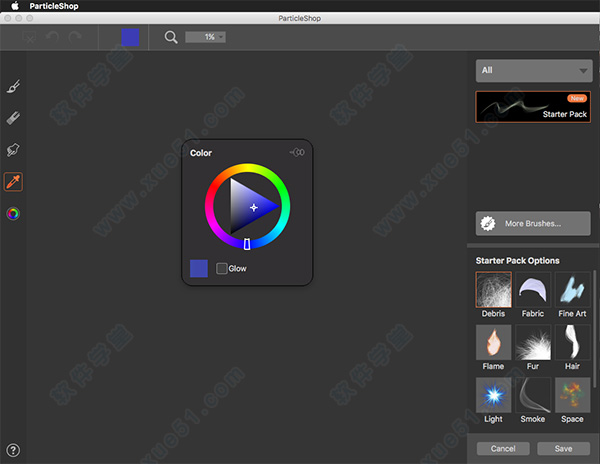The image size is (600, 464).
Task: Select the Fur brush category
Action: (x=533, y=348)
